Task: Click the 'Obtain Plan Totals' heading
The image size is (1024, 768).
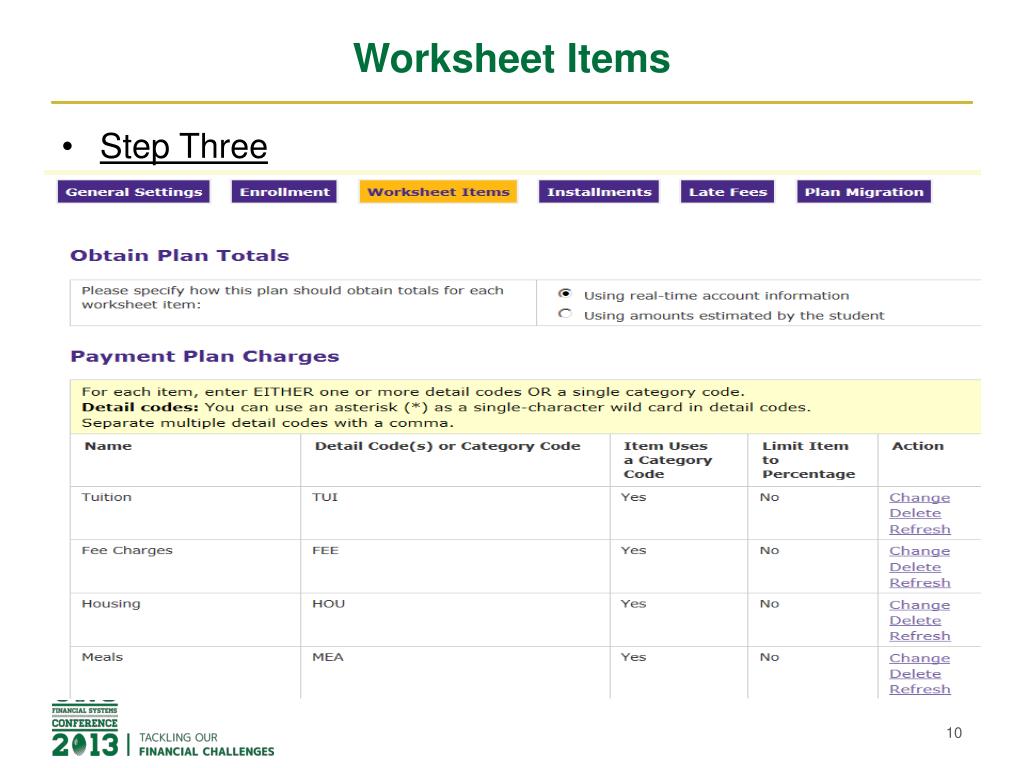Action: 180,255
